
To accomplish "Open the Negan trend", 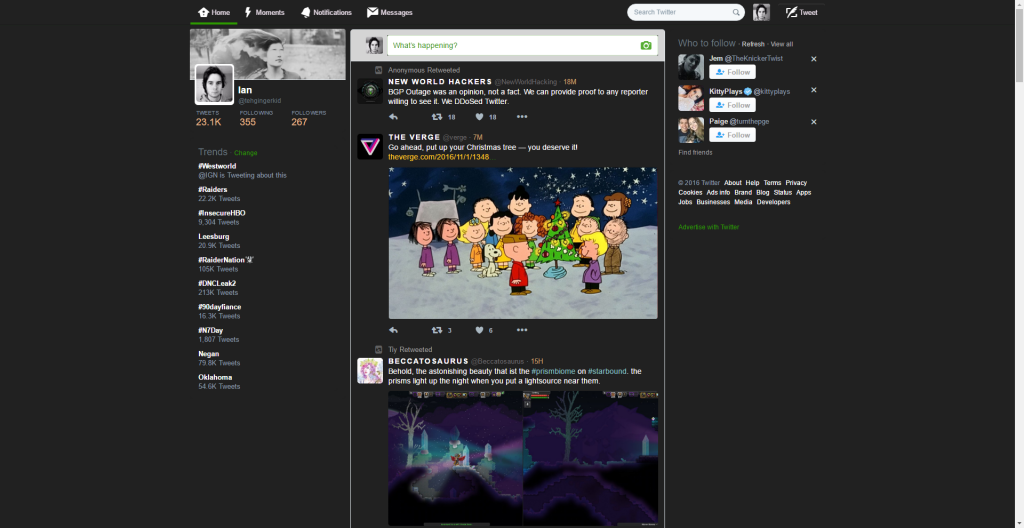I will point(209,354).
